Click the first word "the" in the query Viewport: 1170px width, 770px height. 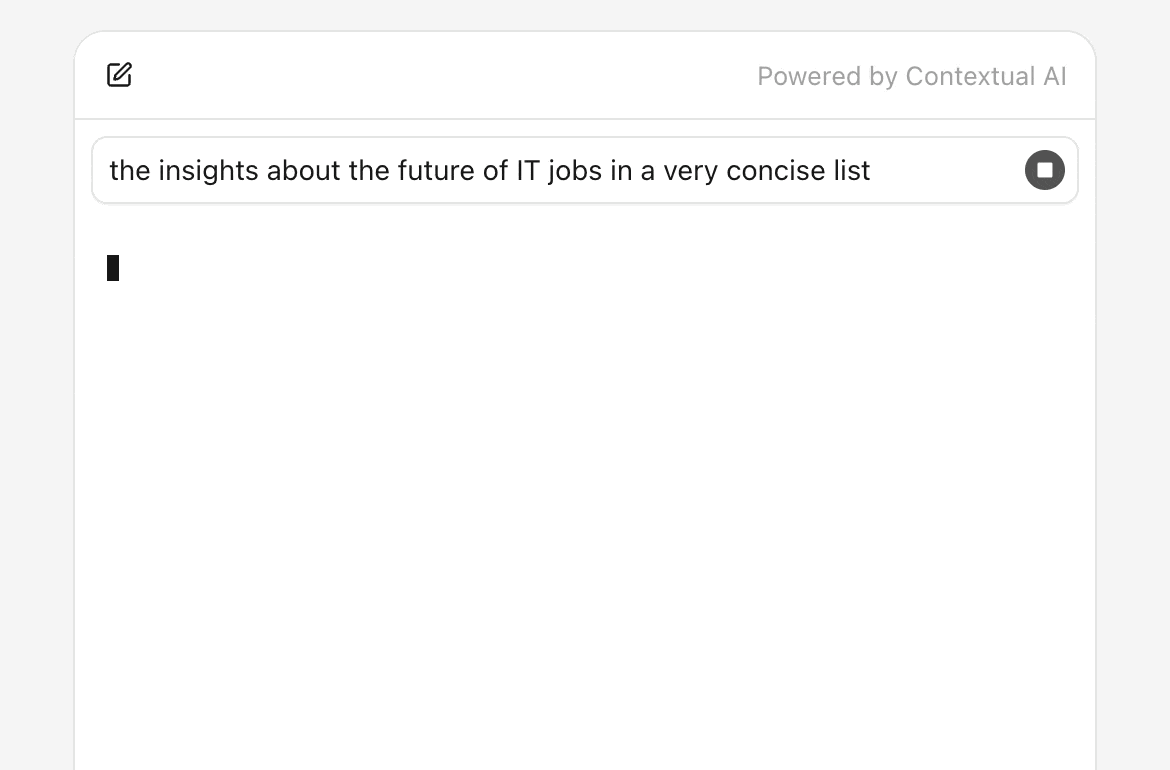click(x=129, y=171)
